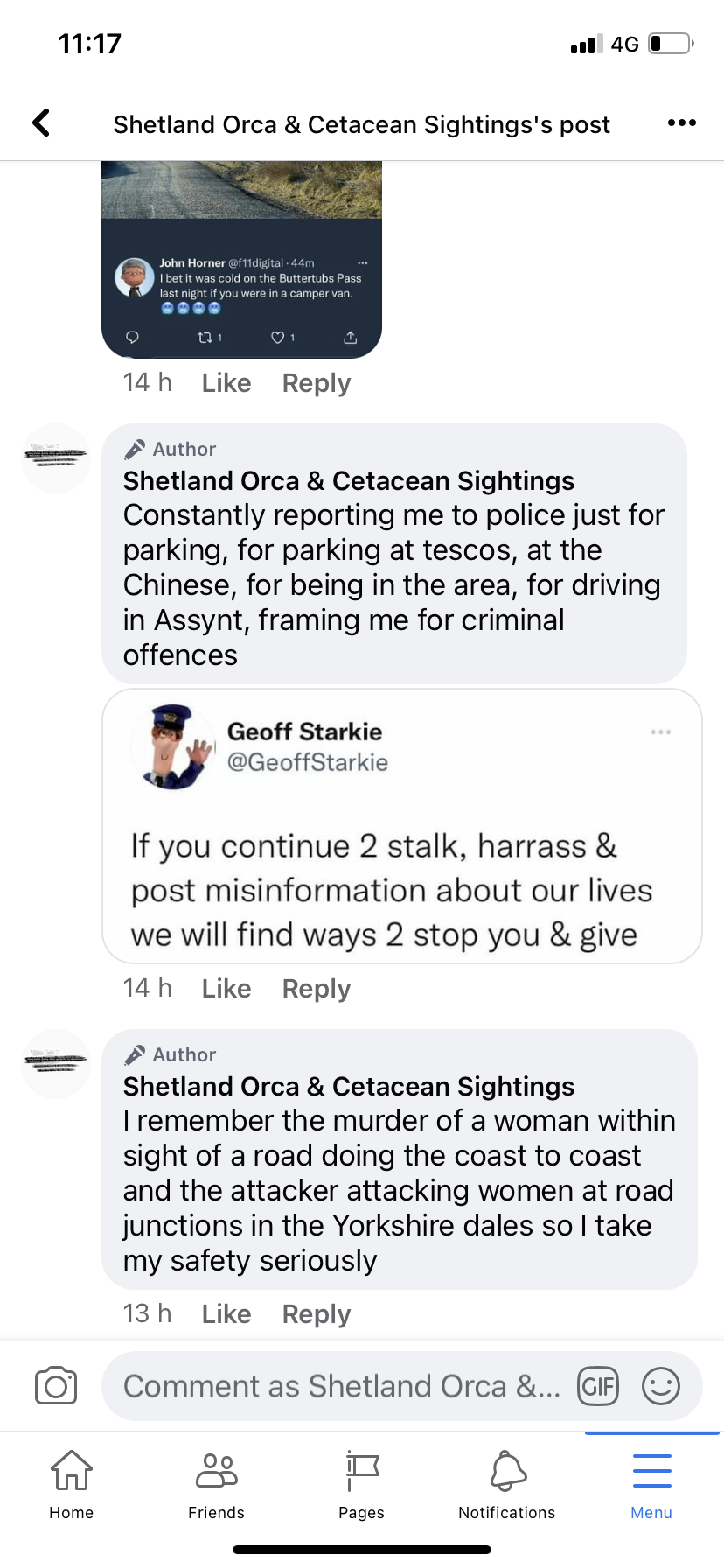This screenshot has width=724, height=1568.
Task: Like the 'Constantly reporting me' comment
Action: pos(226,989)
